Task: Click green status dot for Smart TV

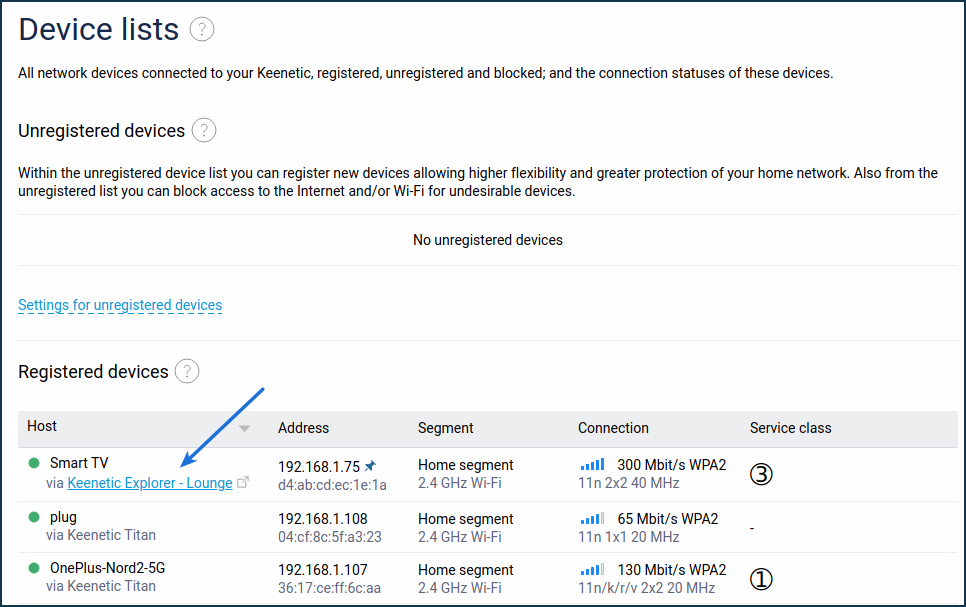Action: coord(34,463)
